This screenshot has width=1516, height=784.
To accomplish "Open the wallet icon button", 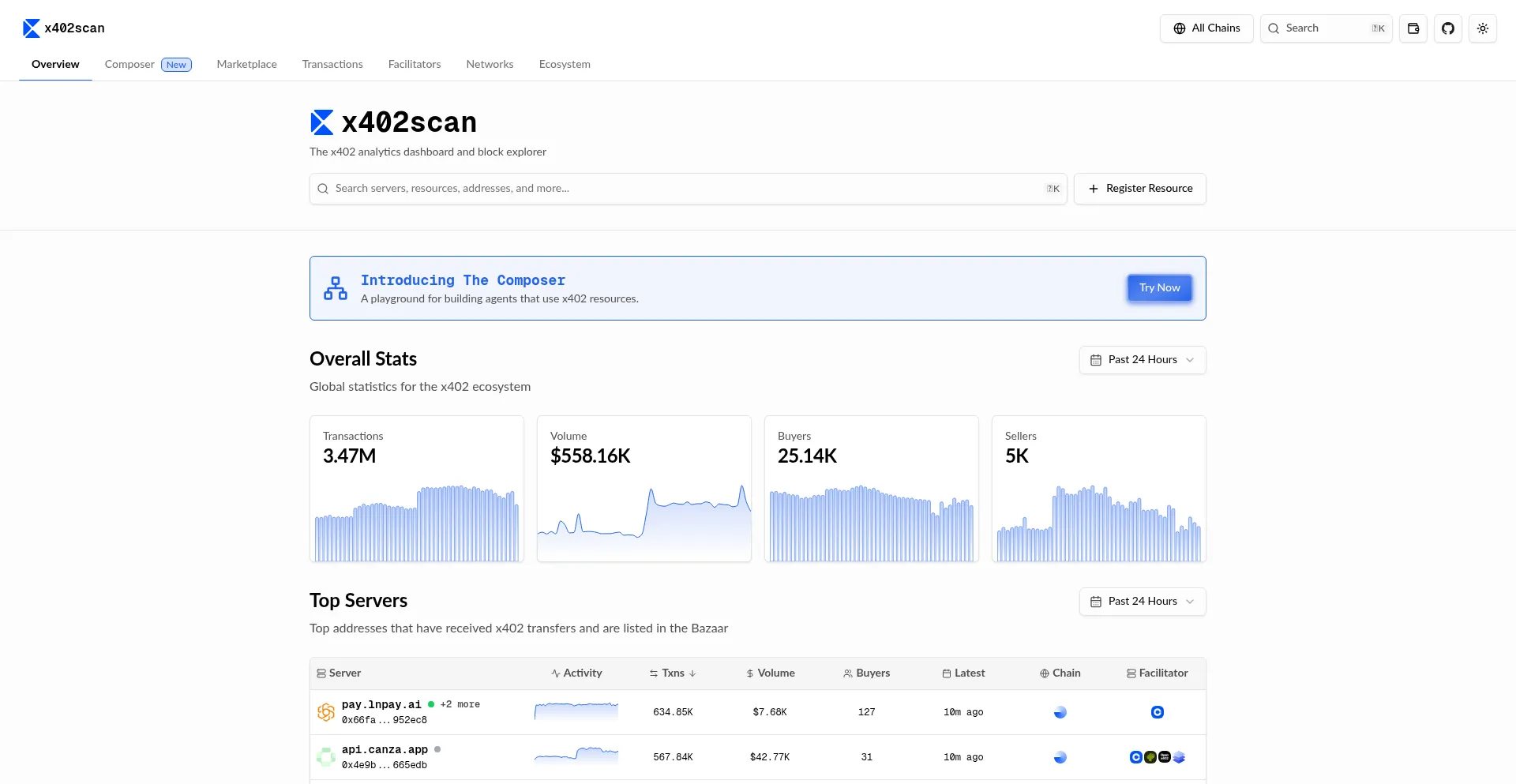I will [x=1413, y=28].
